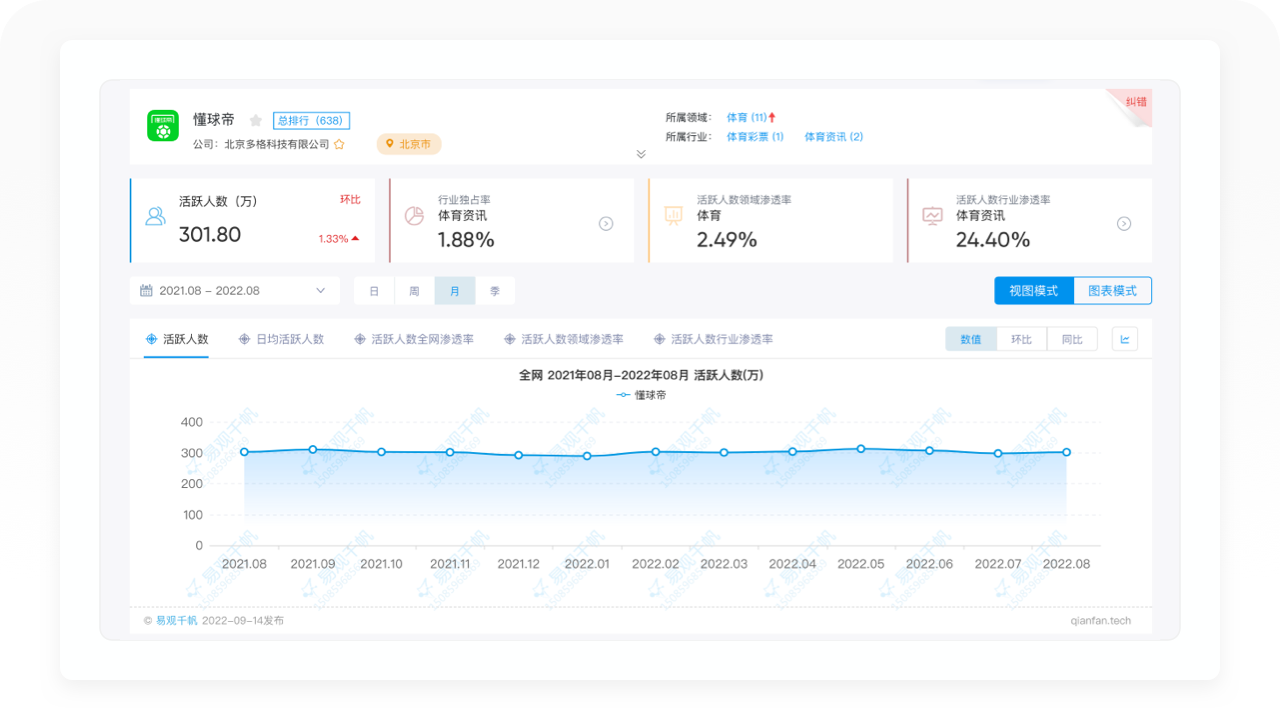
Task: Switch granularity to 周
Action: coord(414,291)
